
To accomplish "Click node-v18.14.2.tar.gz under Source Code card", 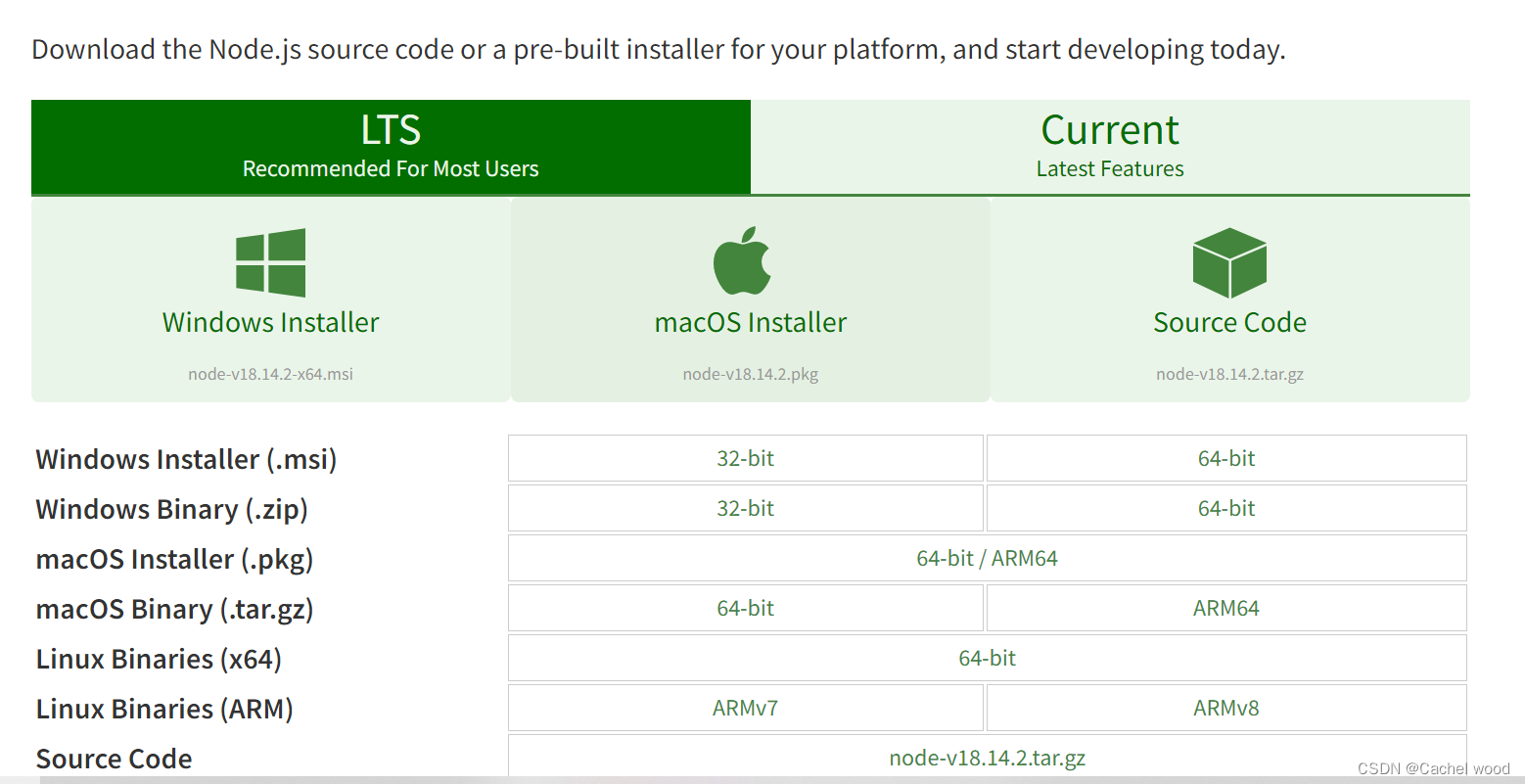I will [x=1229, y=374].
